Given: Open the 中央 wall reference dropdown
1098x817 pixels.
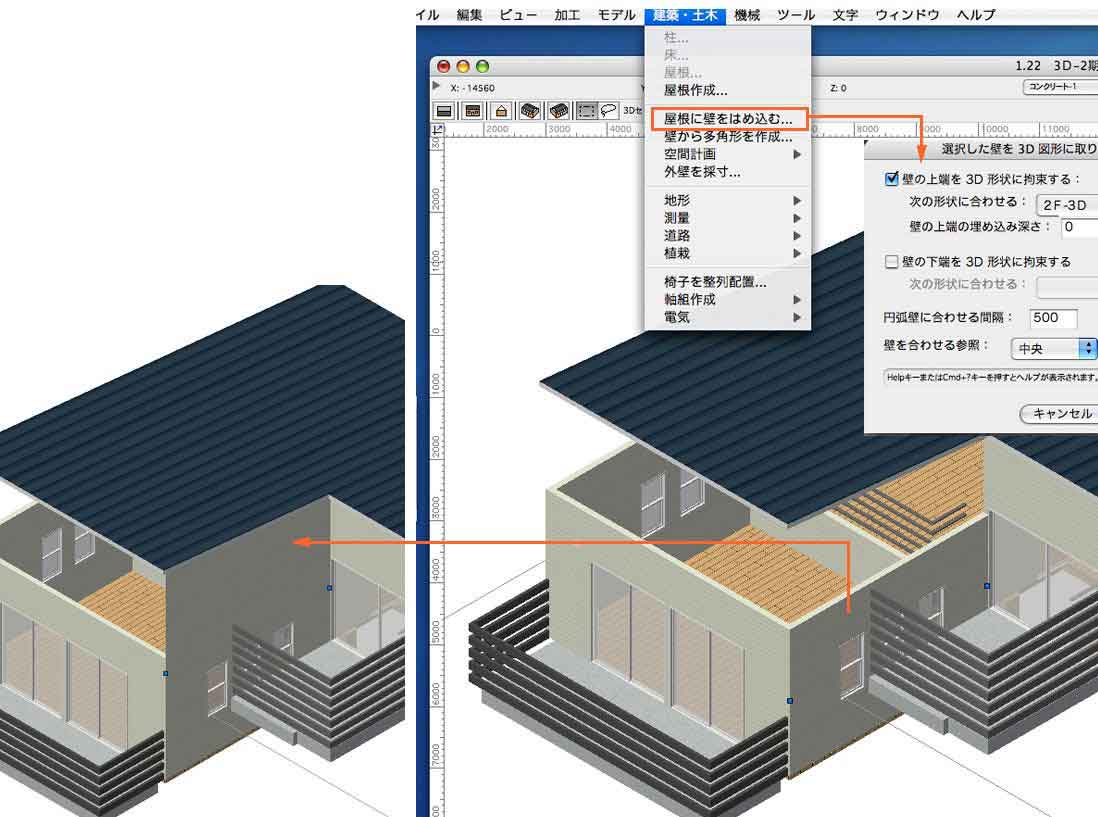Looking at the screenshot, I should pos(1055,349).
